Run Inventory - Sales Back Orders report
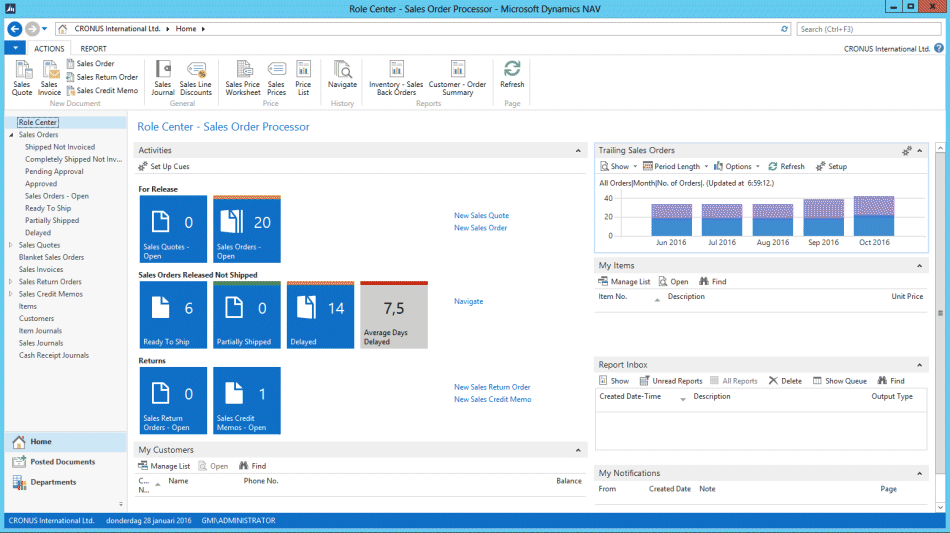 click(396, 78)
